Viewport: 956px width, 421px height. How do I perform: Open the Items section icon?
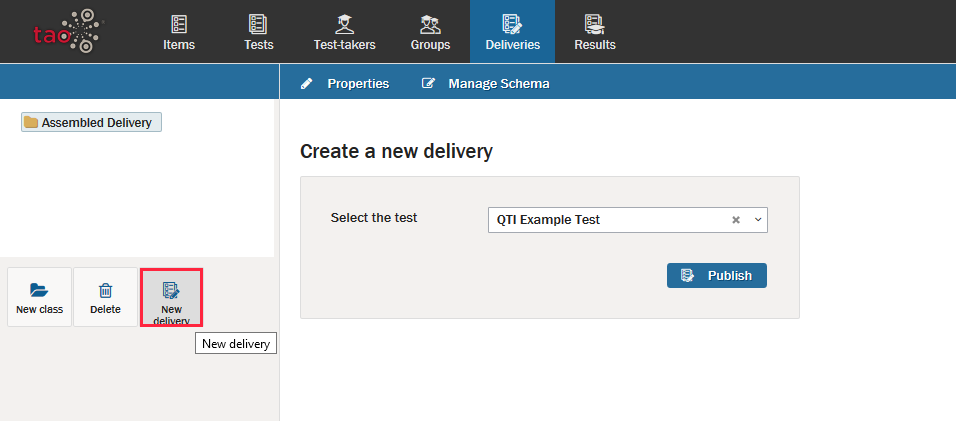pyautogui.click(x=179, y=24)
